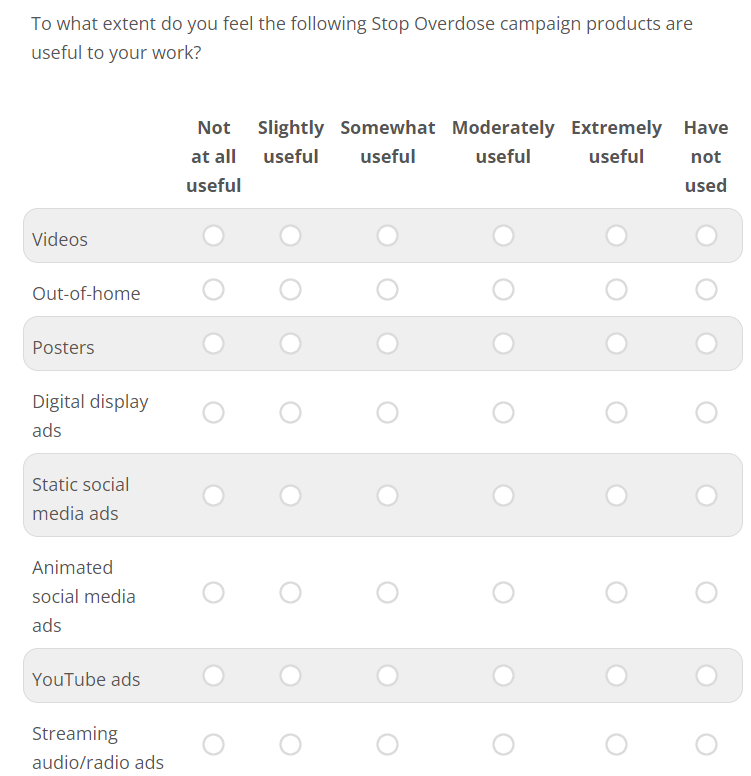Rate Streaming audio/radio ads Slightly useful
Screen dimensions: 751x776
click(x=290, y=744)
